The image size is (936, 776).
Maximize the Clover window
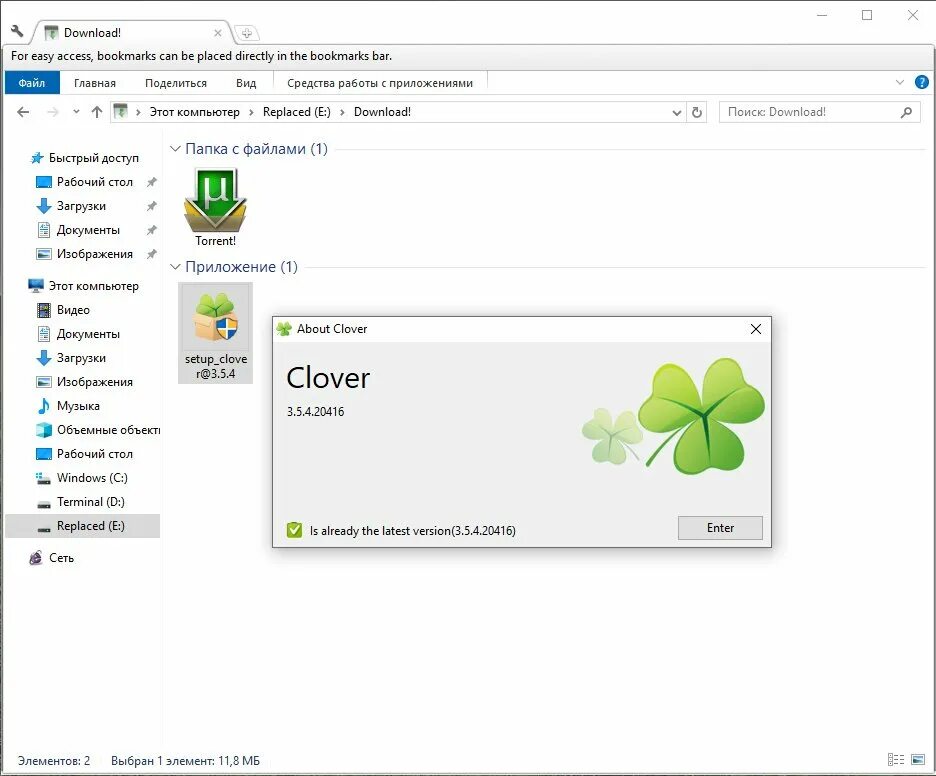point(867,16)
